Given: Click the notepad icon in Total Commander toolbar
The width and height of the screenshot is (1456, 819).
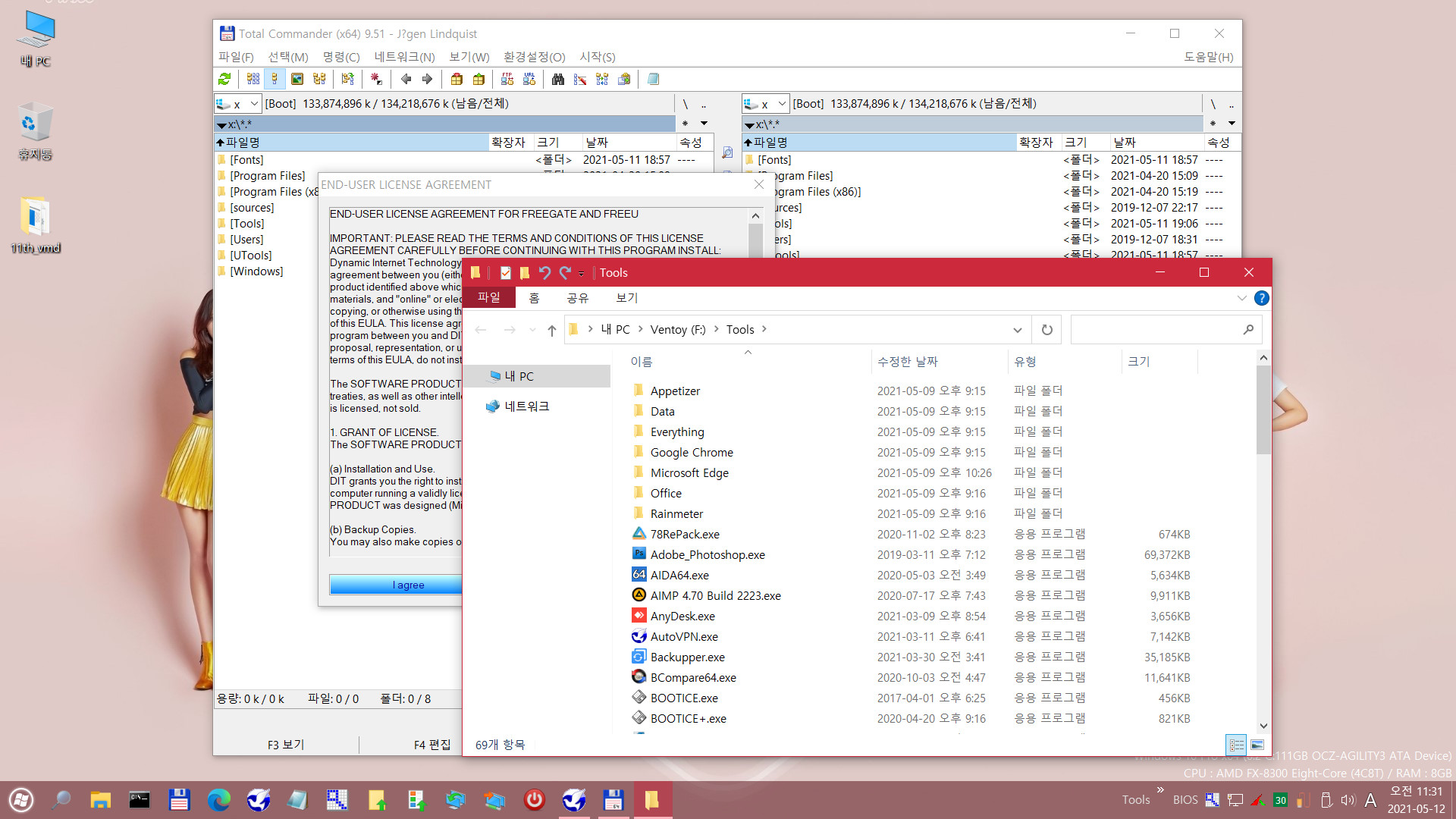Looking at the screenshot, I should (x=653, y=79).
